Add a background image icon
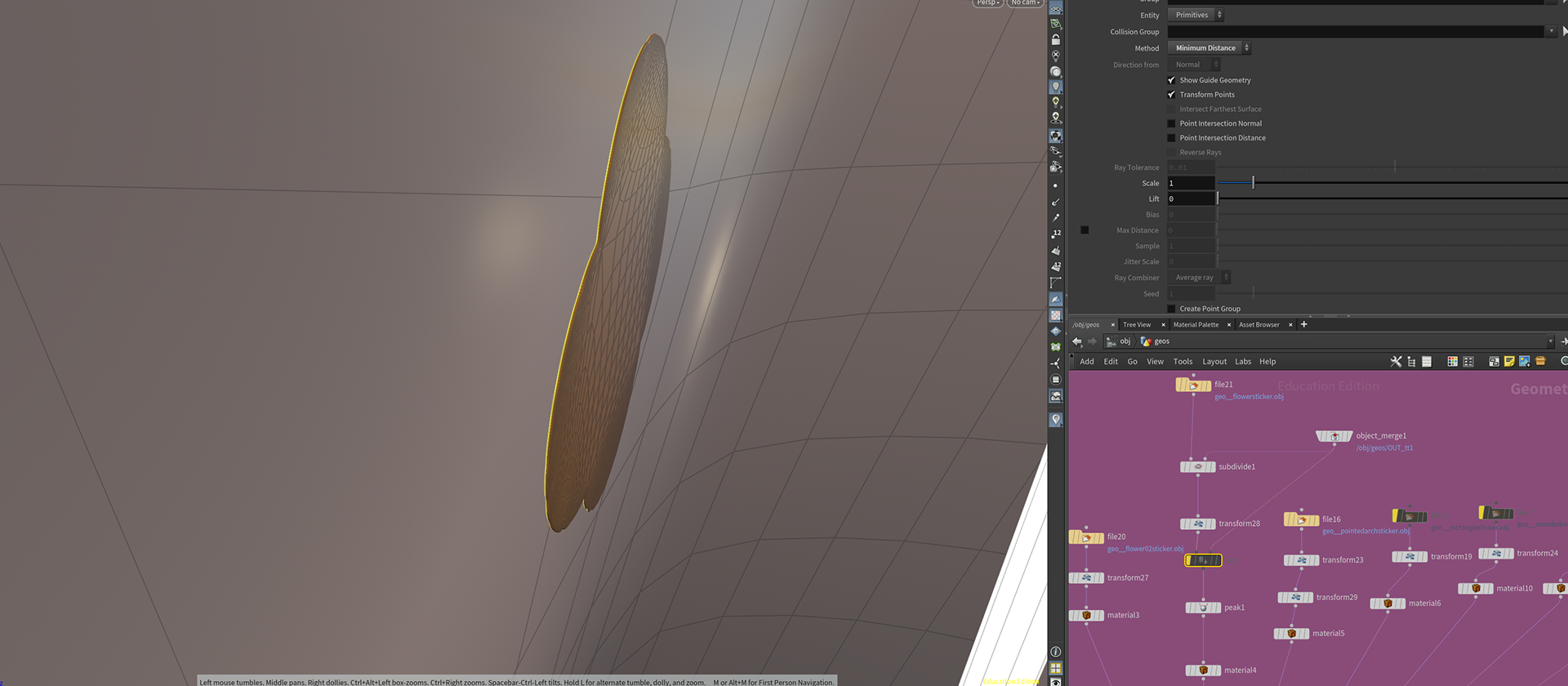This screenshot has width=1568, height=686. pos(1525,362)
